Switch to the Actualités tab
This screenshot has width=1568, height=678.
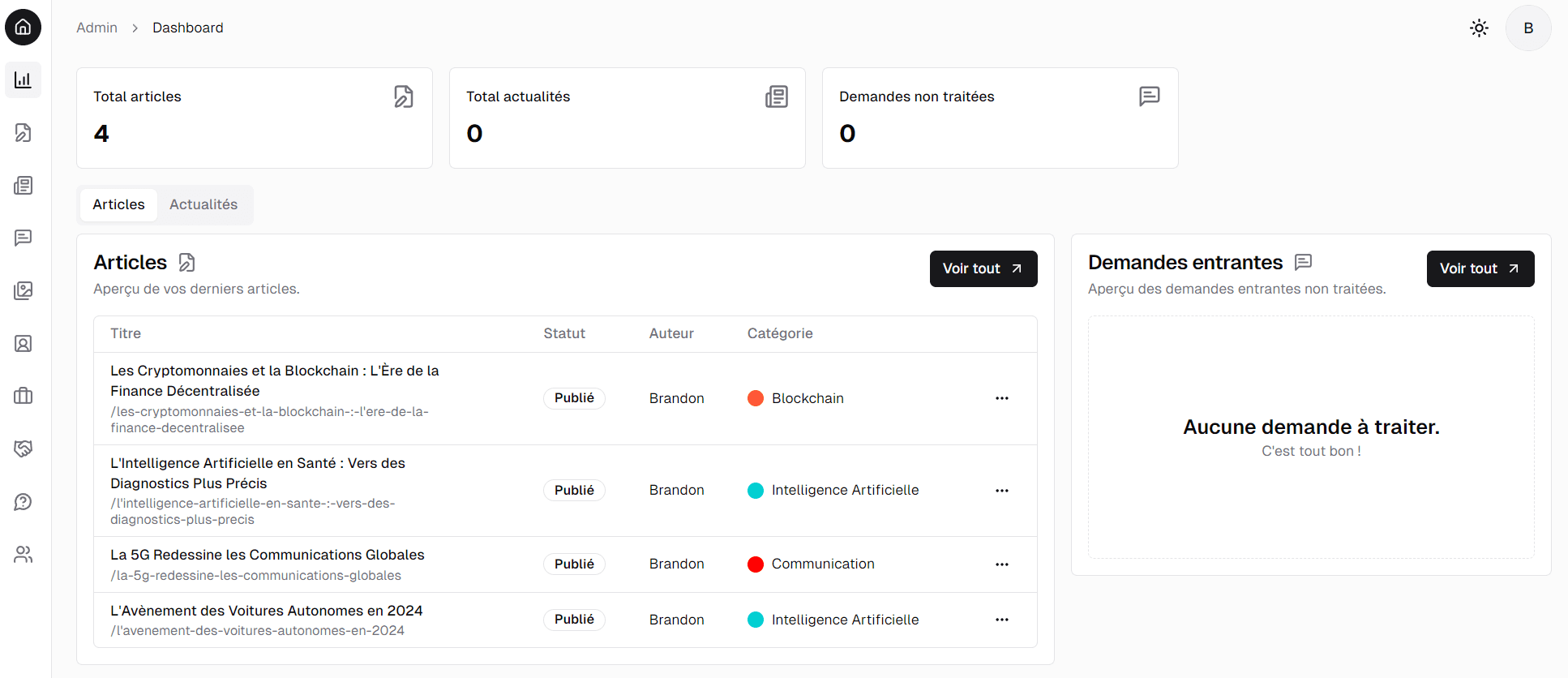pyautogui.click(x=203, y=205)
